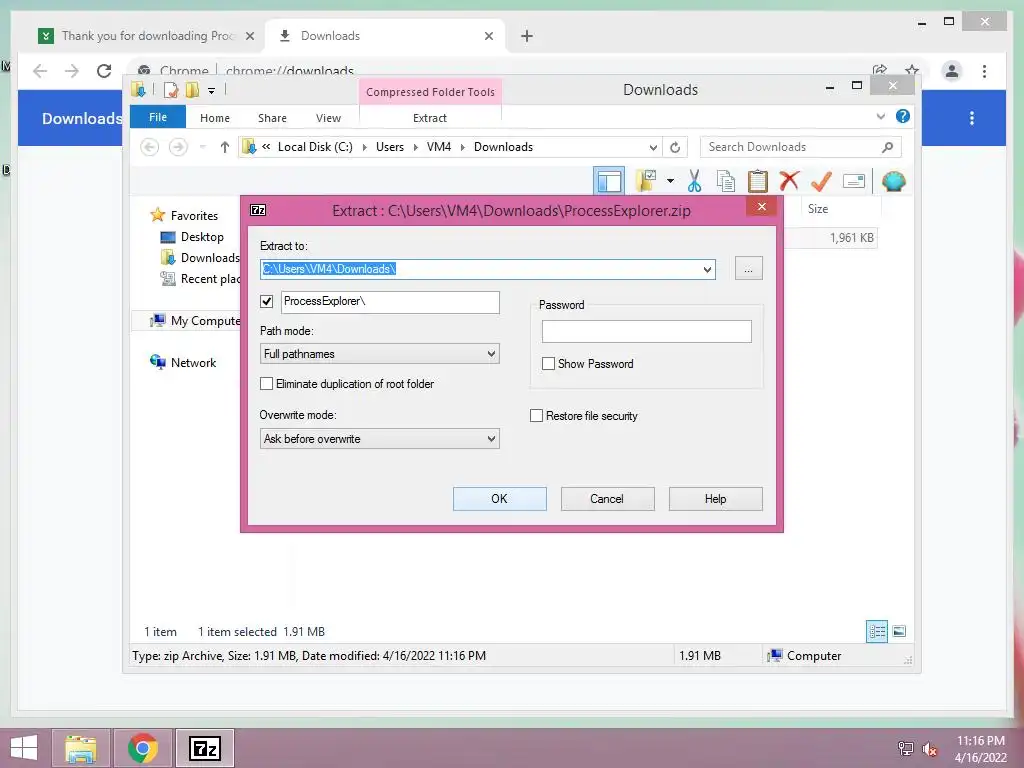This screenshot has width=1024, height=768.
Task: Expand the Explorer address bar history dropdown
Action: [652, 147]
